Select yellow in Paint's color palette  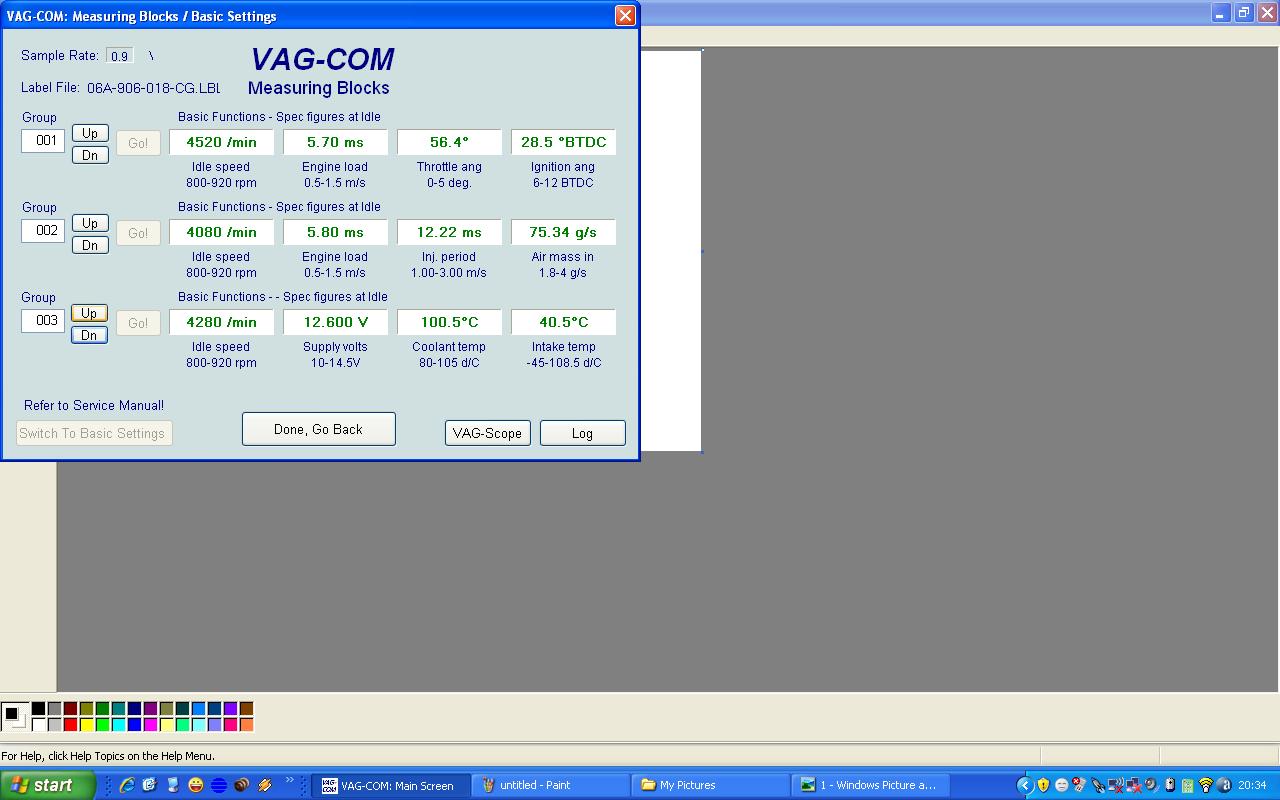tap(86, 725)
